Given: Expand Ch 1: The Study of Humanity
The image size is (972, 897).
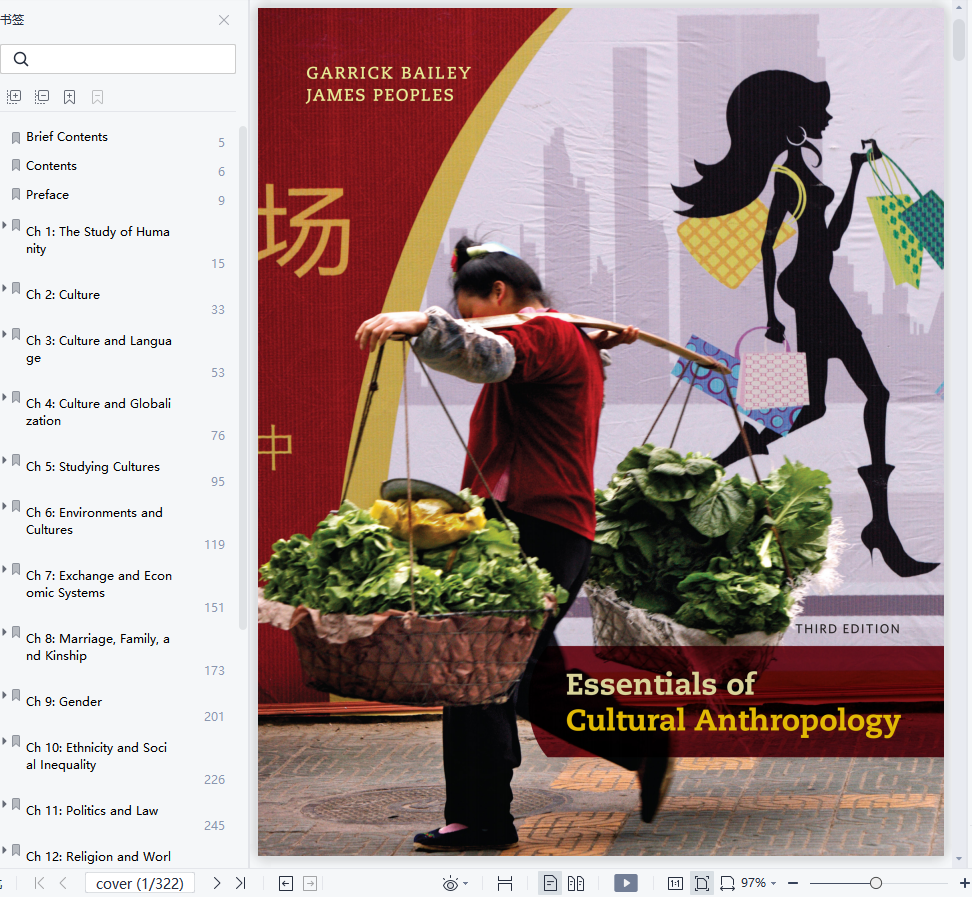Looking at the screenshot, I should coord(4,225).
